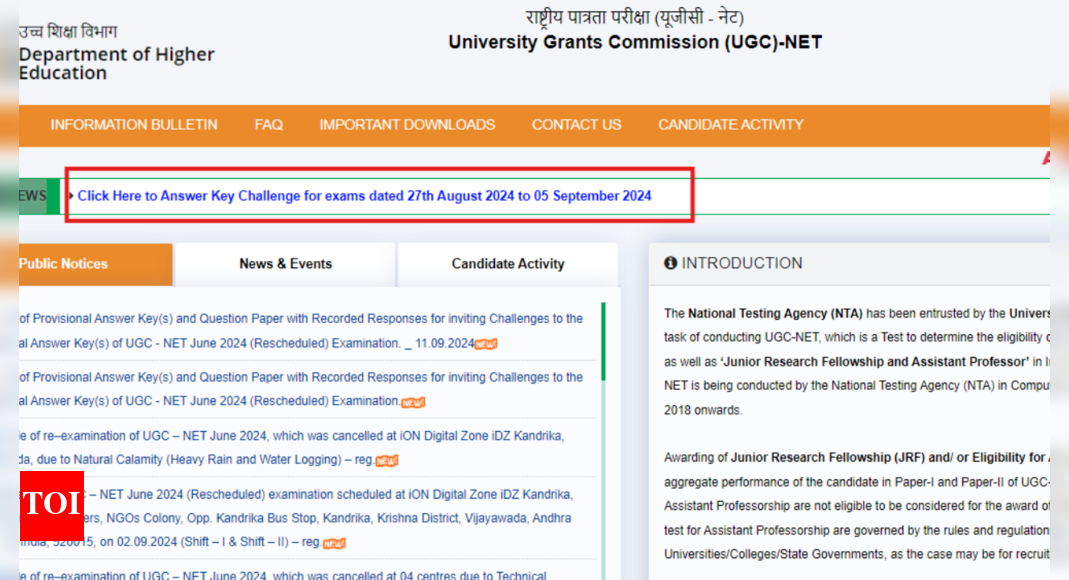The height and width of the screenshot is (580, 1069).
Task: Open Important Downloads in the orange bar
Action: click(407, 125)
